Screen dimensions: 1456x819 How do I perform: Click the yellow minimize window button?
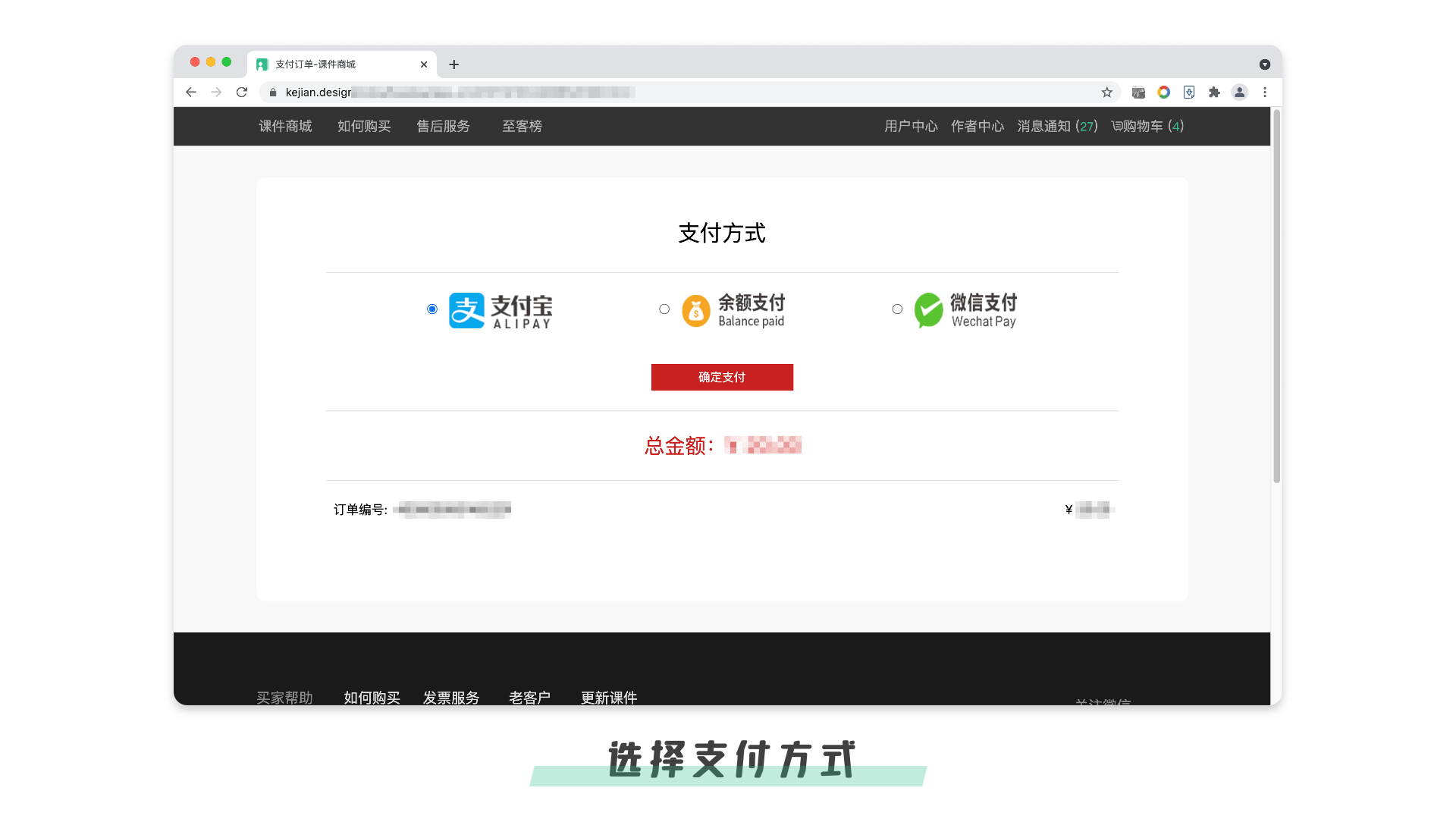click(x=211, y=62)
